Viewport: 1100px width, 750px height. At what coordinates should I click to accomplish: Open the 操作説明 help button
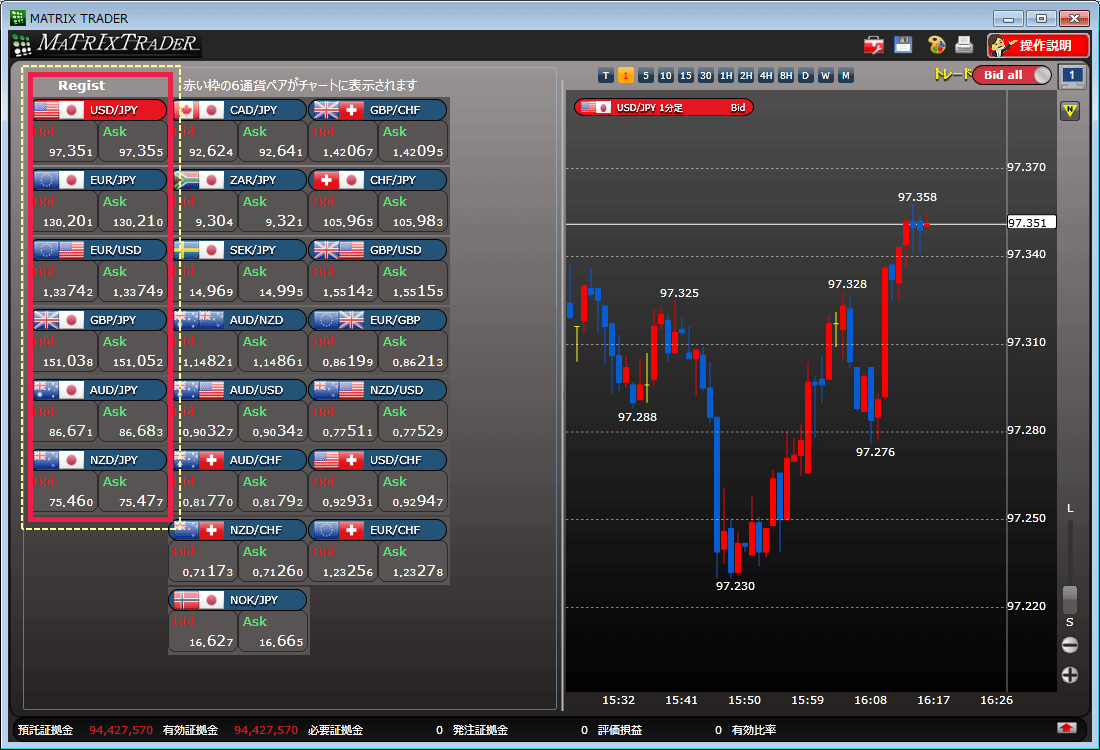(1038, 46)
